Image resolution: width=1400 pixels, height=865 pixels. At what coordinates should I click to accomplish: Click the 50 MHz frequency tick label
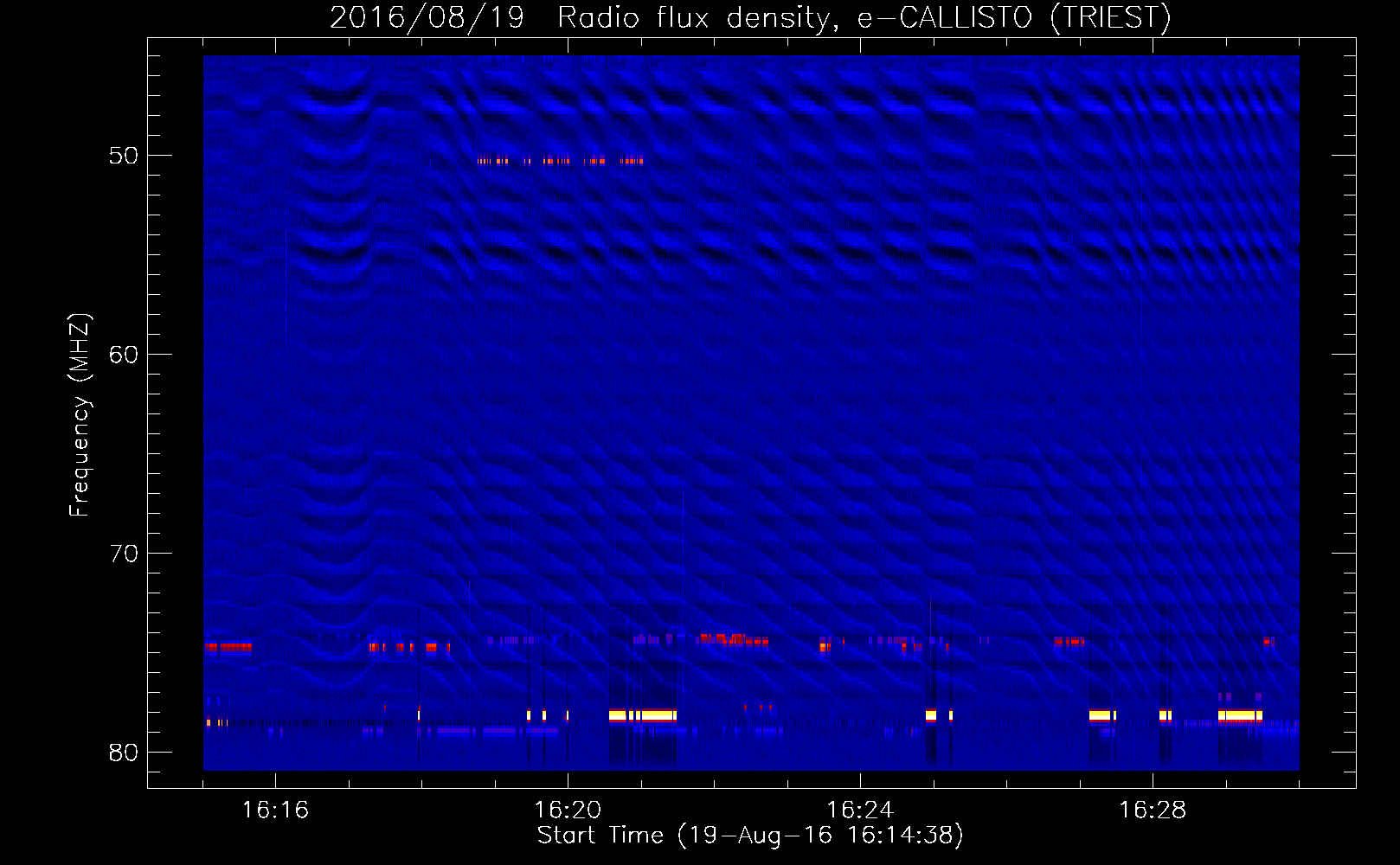pyautogui.click(x=123, y=156)
